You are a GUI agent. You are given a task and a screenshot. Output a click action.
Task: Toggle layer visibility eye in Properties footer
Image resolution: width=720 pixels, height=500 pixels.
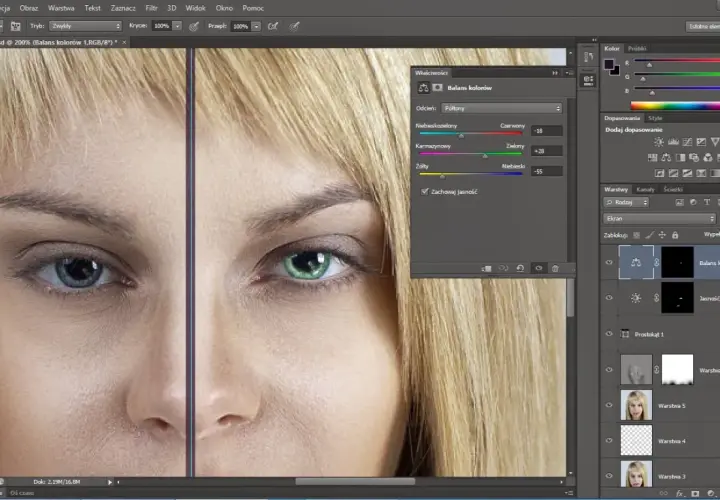pos(538,269)
